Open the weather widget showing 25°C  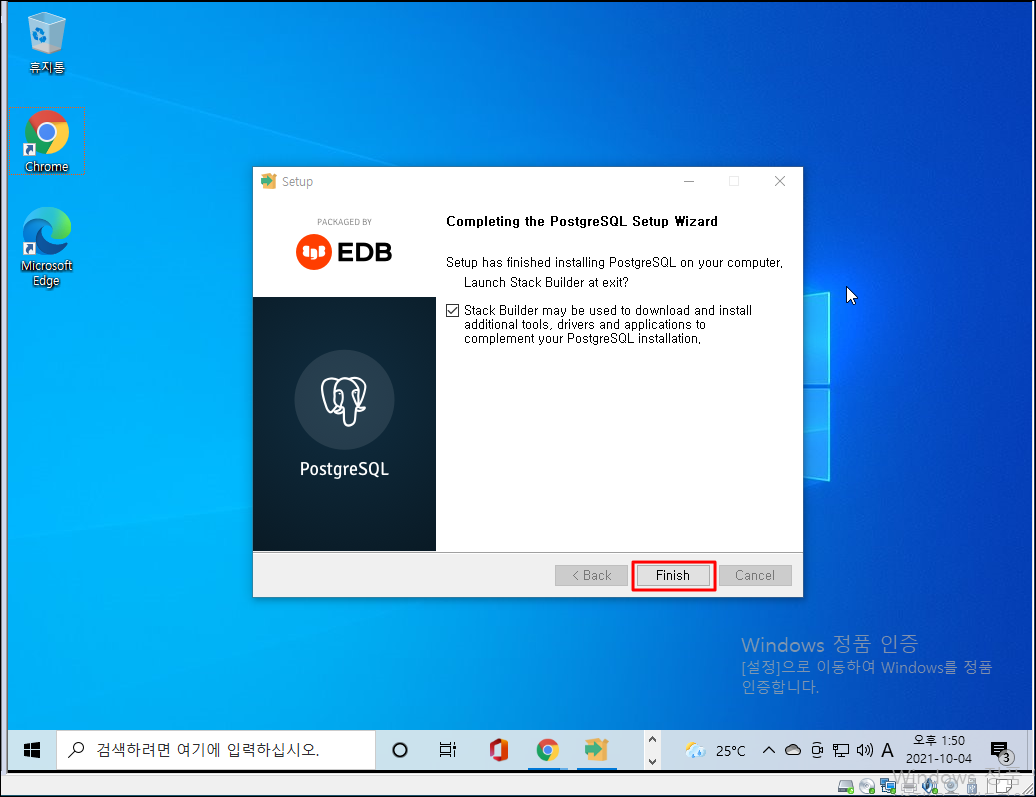click(716, 750)
